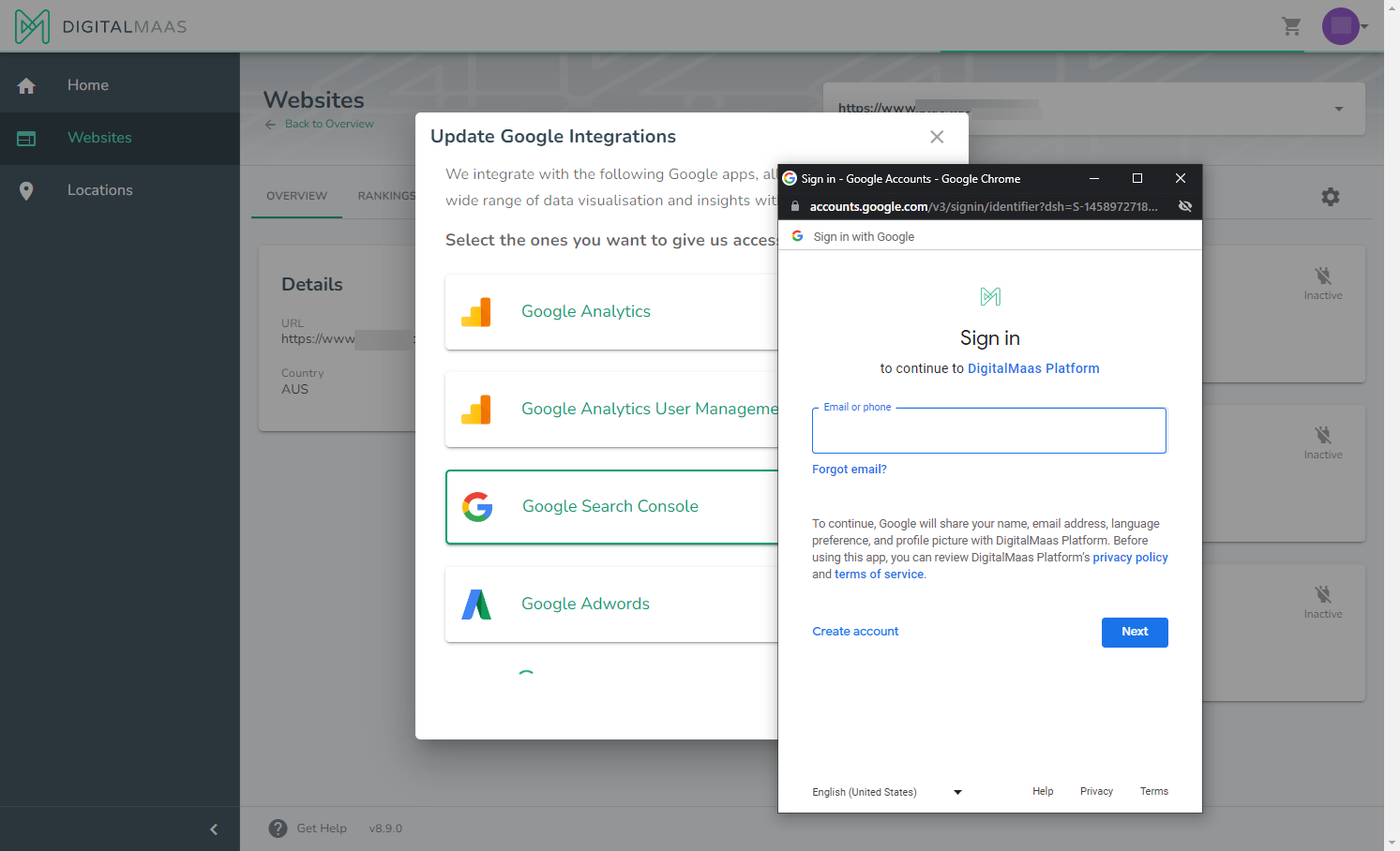The image size is (1400, 851).
Task: Click the Details heading
Action: point(312,285)
